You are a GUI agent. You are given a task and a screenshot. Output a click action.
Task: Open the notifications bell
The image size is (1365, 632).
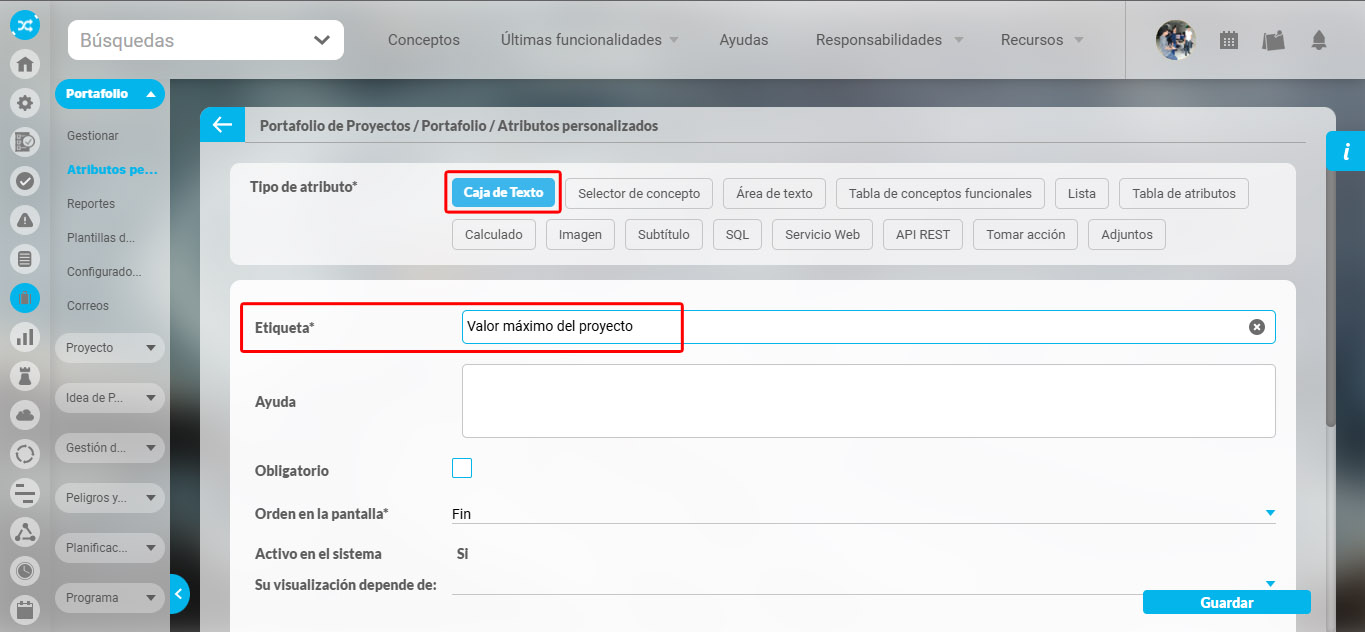[x=1318, y=40]
